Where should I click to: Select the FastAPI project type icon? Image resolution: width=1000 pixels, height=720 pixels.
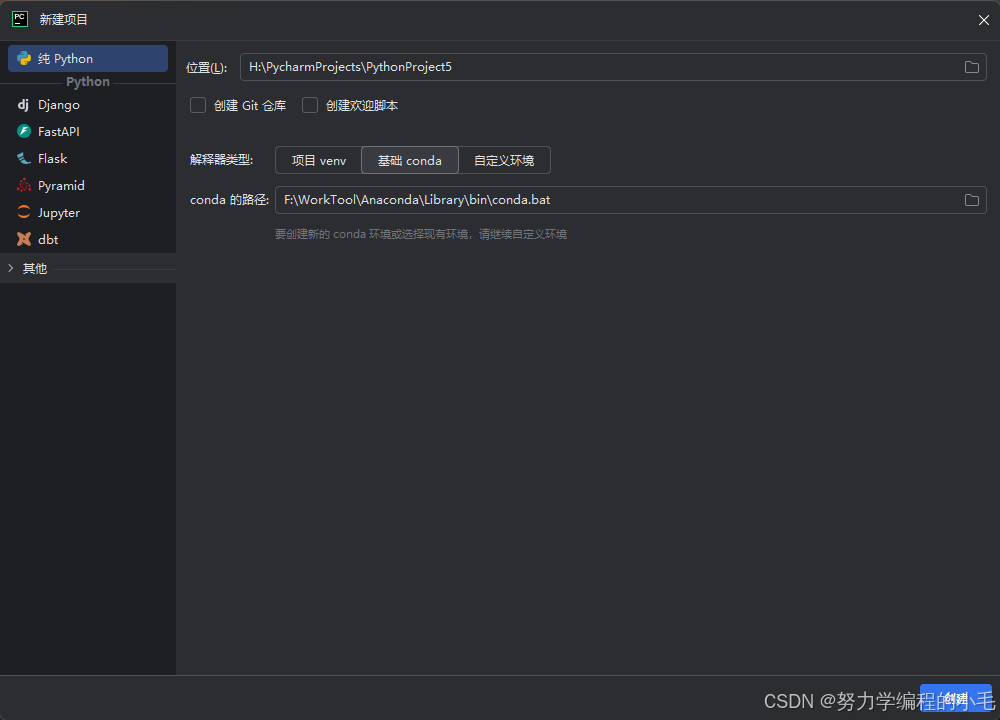pos(23,131)
